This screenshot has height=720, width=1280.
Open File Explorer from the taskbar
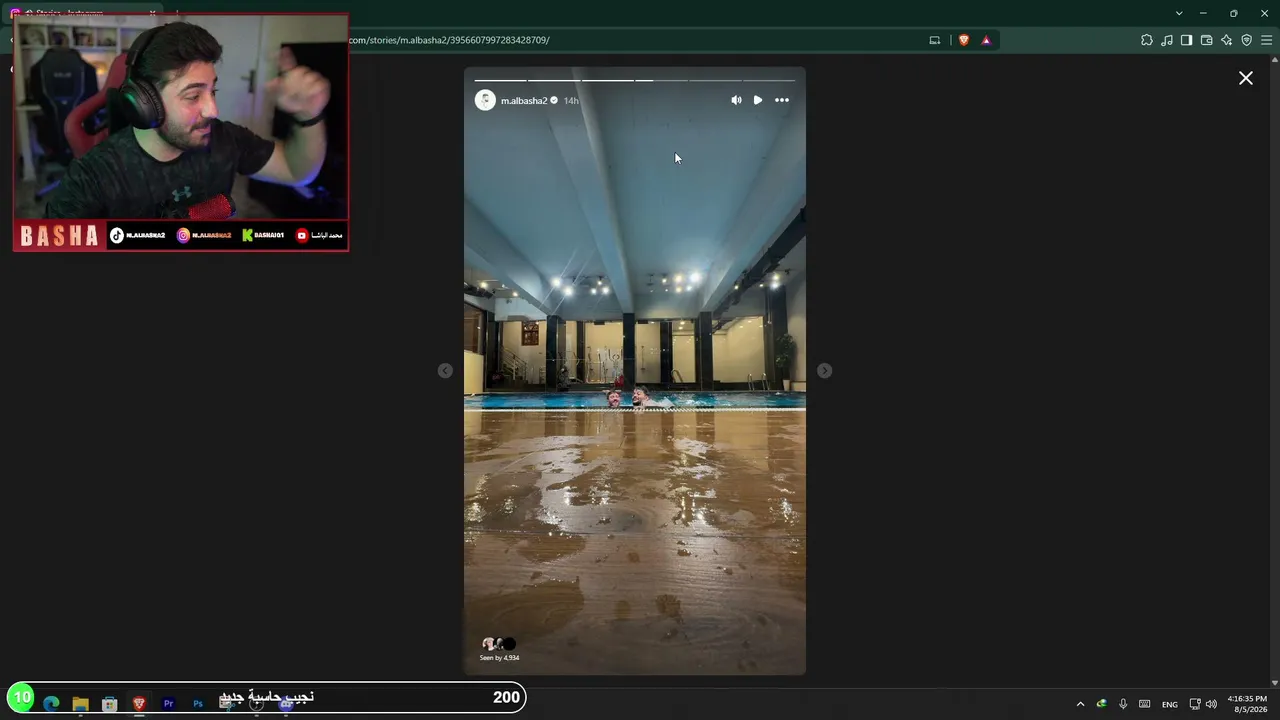click(x=80, y=703)
